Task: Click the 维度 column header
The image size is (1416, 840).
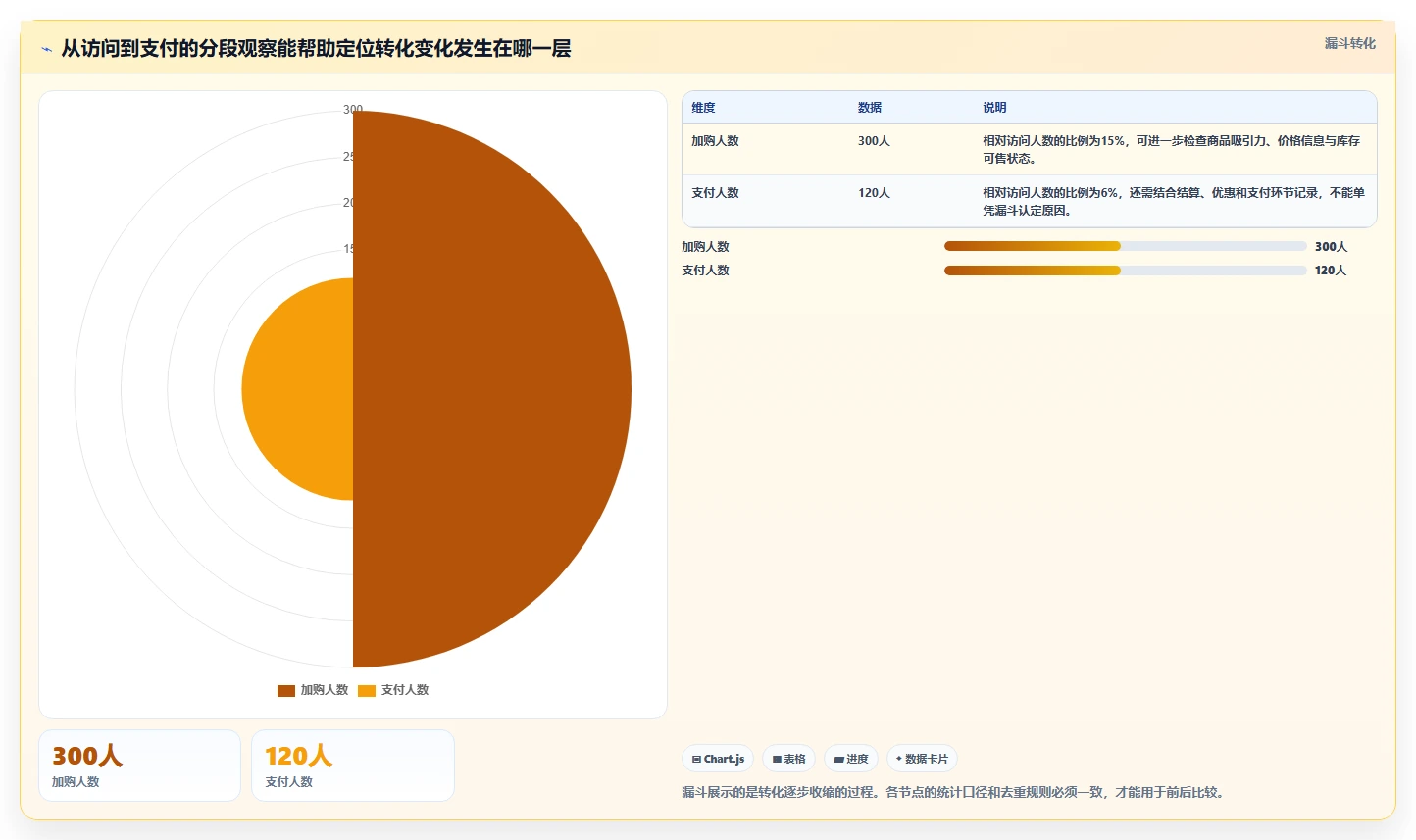Action: 703,108
